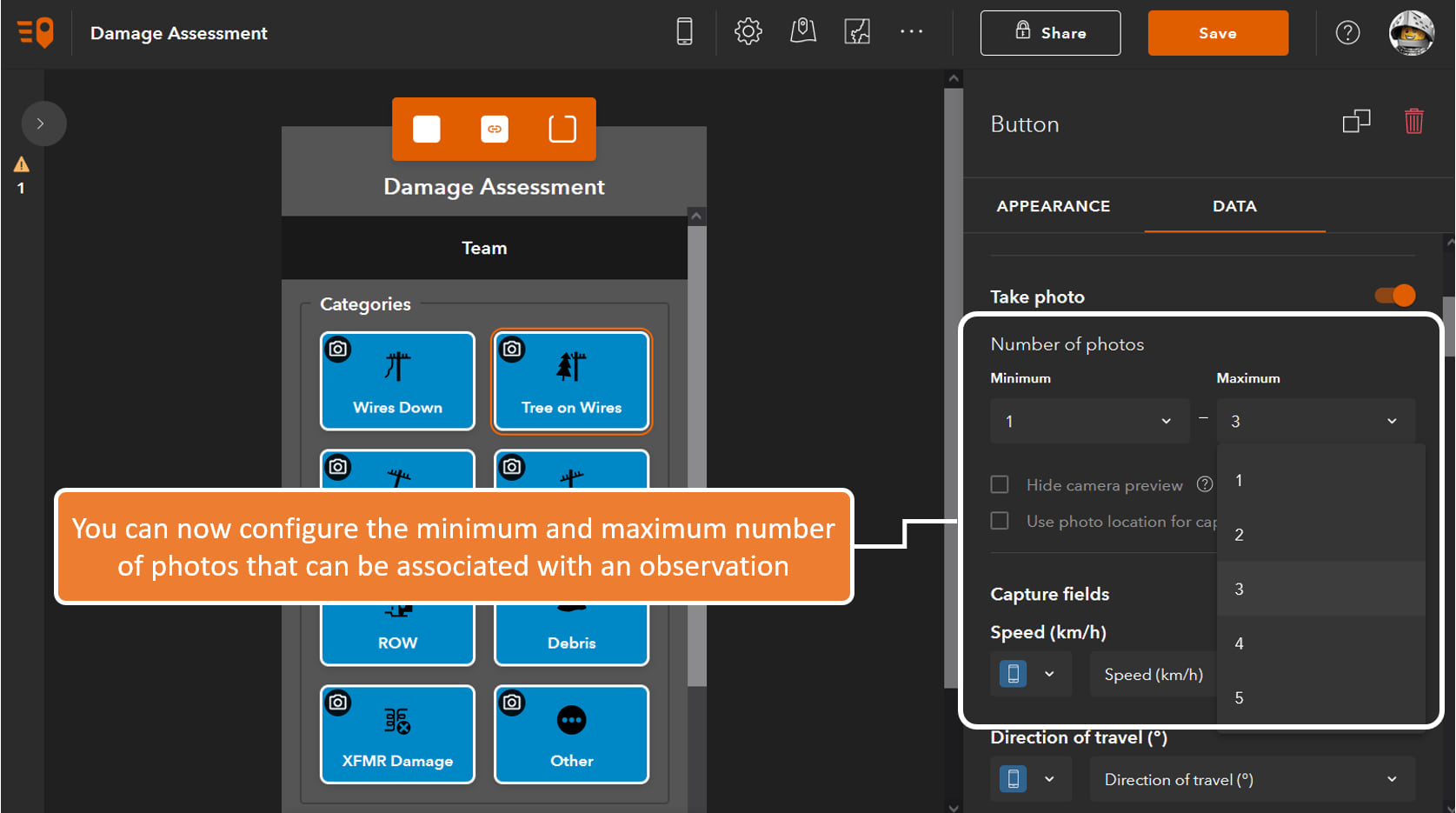Expand the left panel chevron arrow
Viewport: 1456px width, 813px height.
43,123
